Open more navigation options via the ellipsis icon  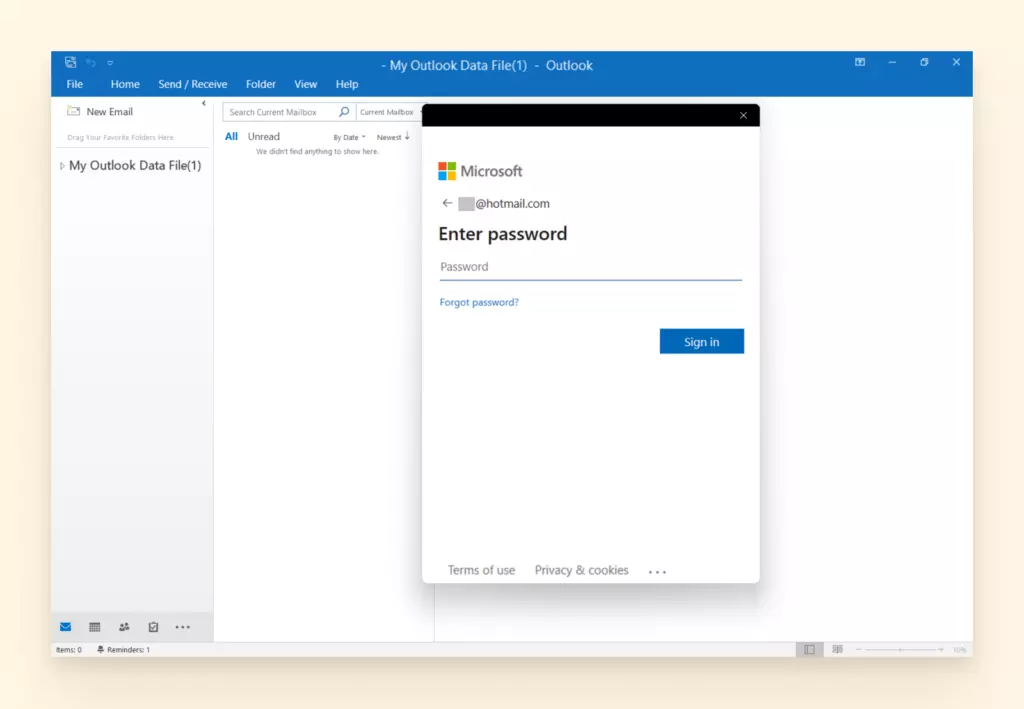(x=182, y=627)
